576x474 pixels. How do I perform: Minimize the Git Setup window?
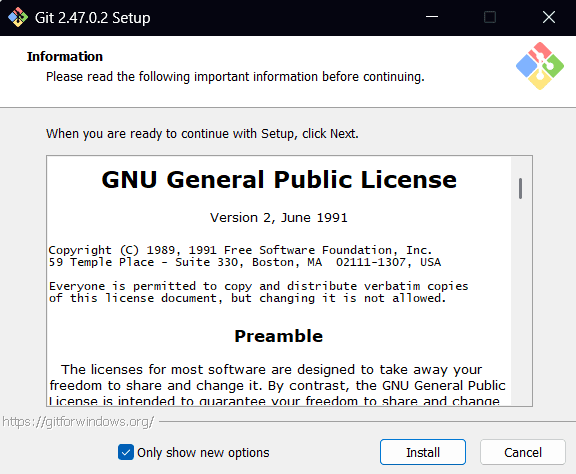pos(432,17)
